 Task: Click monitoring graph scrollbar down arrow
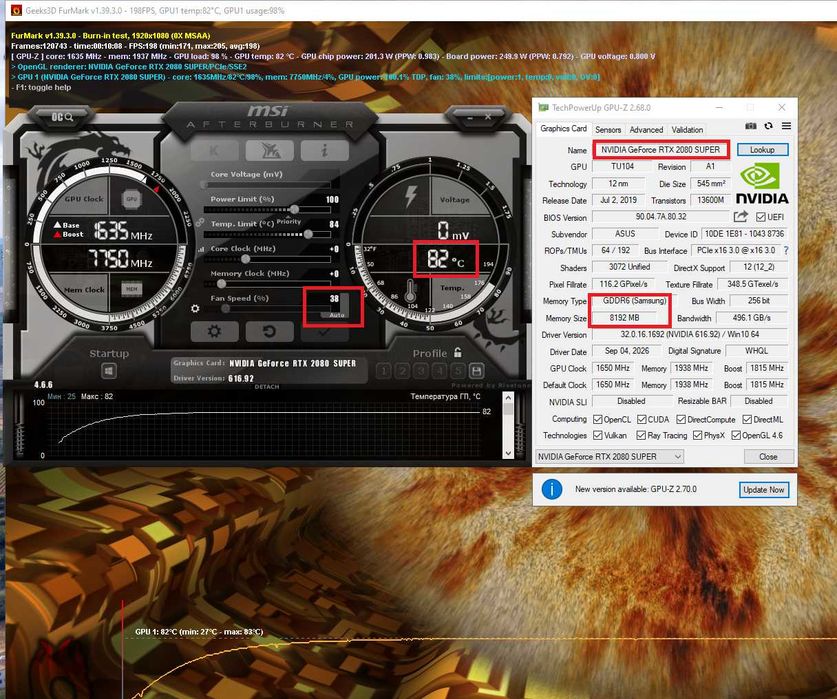(x=508, y=453)
